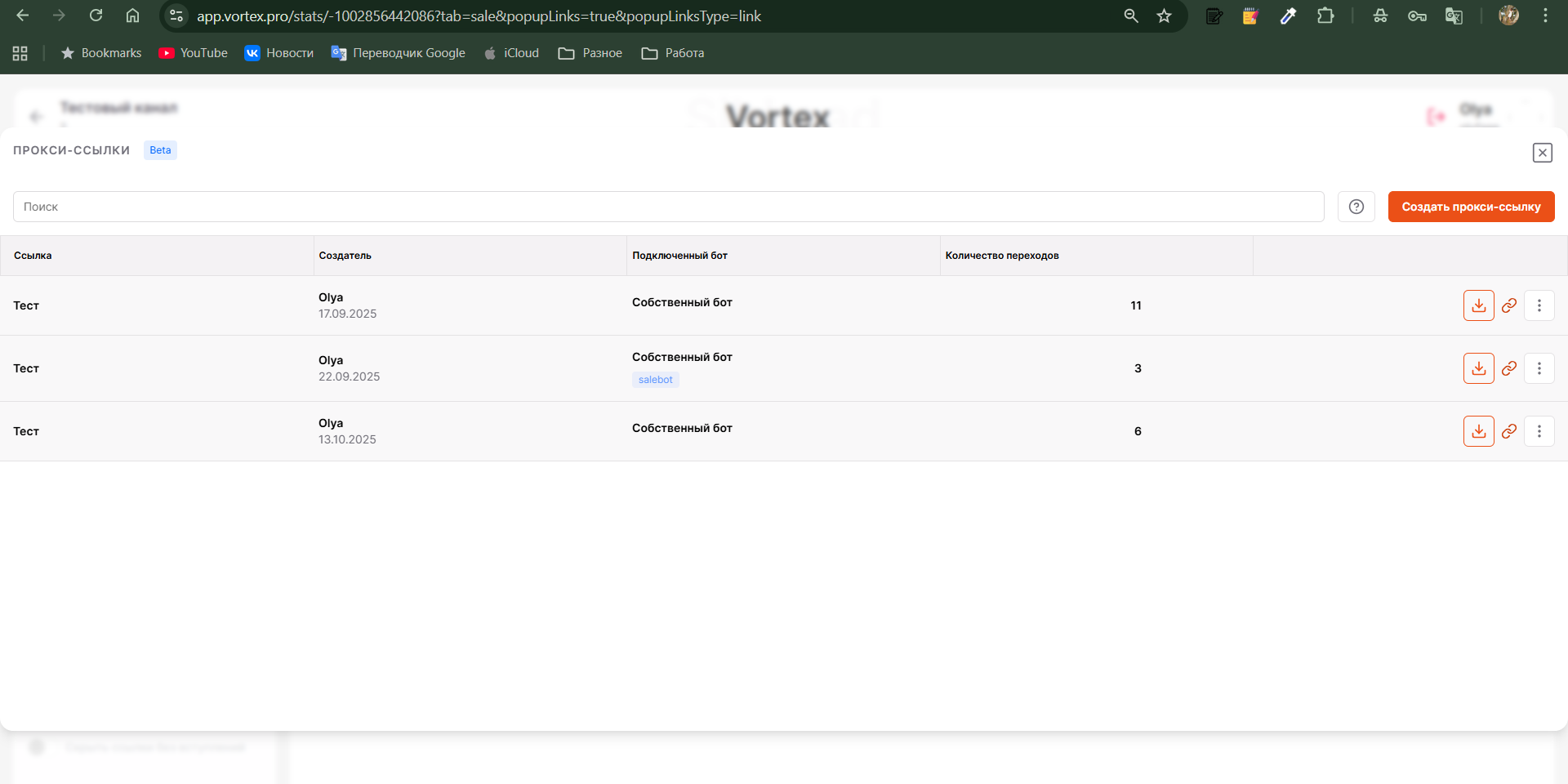Viewport: 1568px width, 784px height.
Task: Open Переводчик Google bookmark
Action: click(x=399, y=53)
